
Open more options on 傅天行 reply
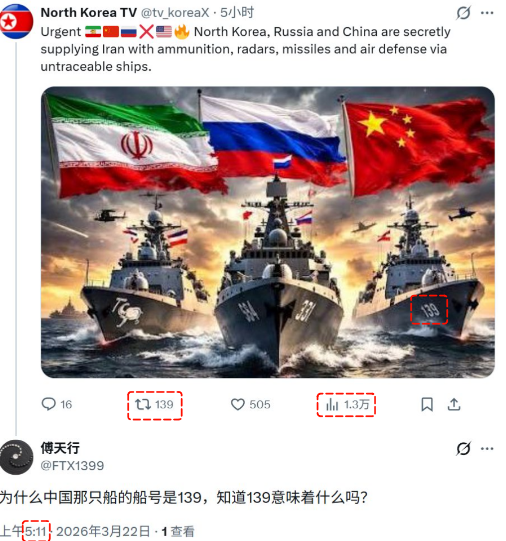pyautogui.click(x=487, y=449)
